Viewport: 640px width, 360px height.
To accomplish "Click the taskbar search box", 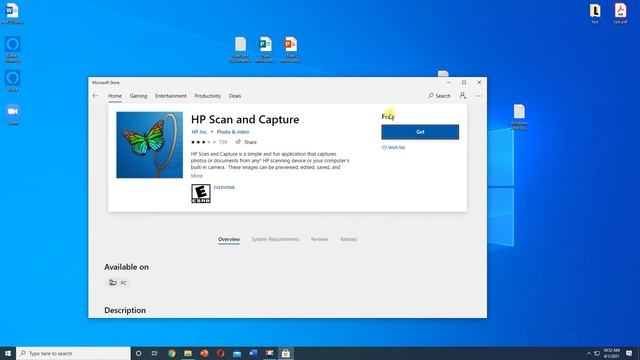I will pos(73,353).
